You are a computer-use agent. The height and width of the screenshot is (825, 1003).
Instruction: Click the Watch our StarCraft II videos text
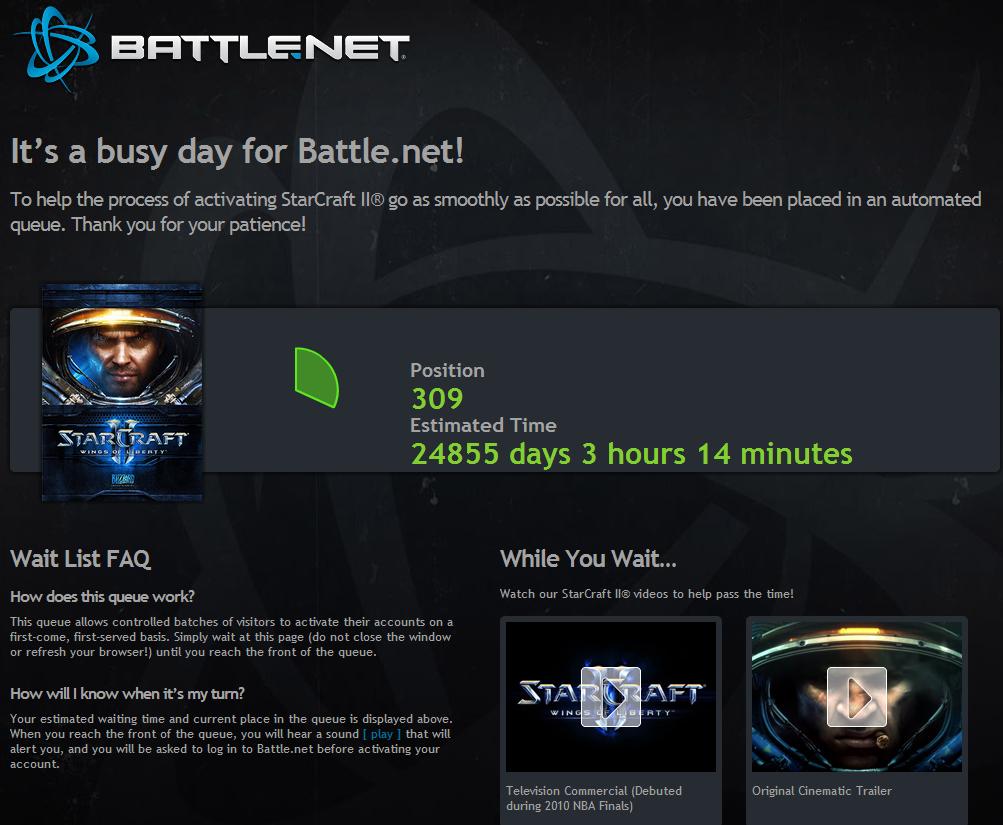(647, 593)
